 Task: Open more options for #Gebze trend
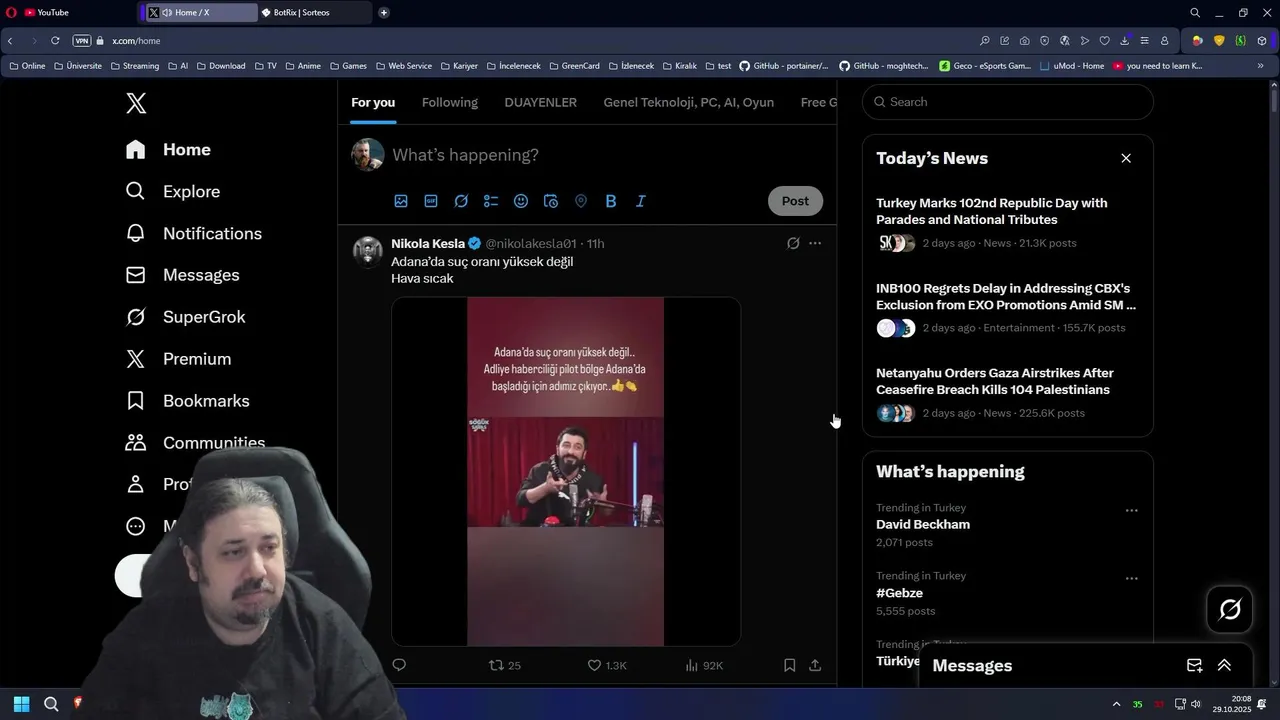pos(1131,578)
